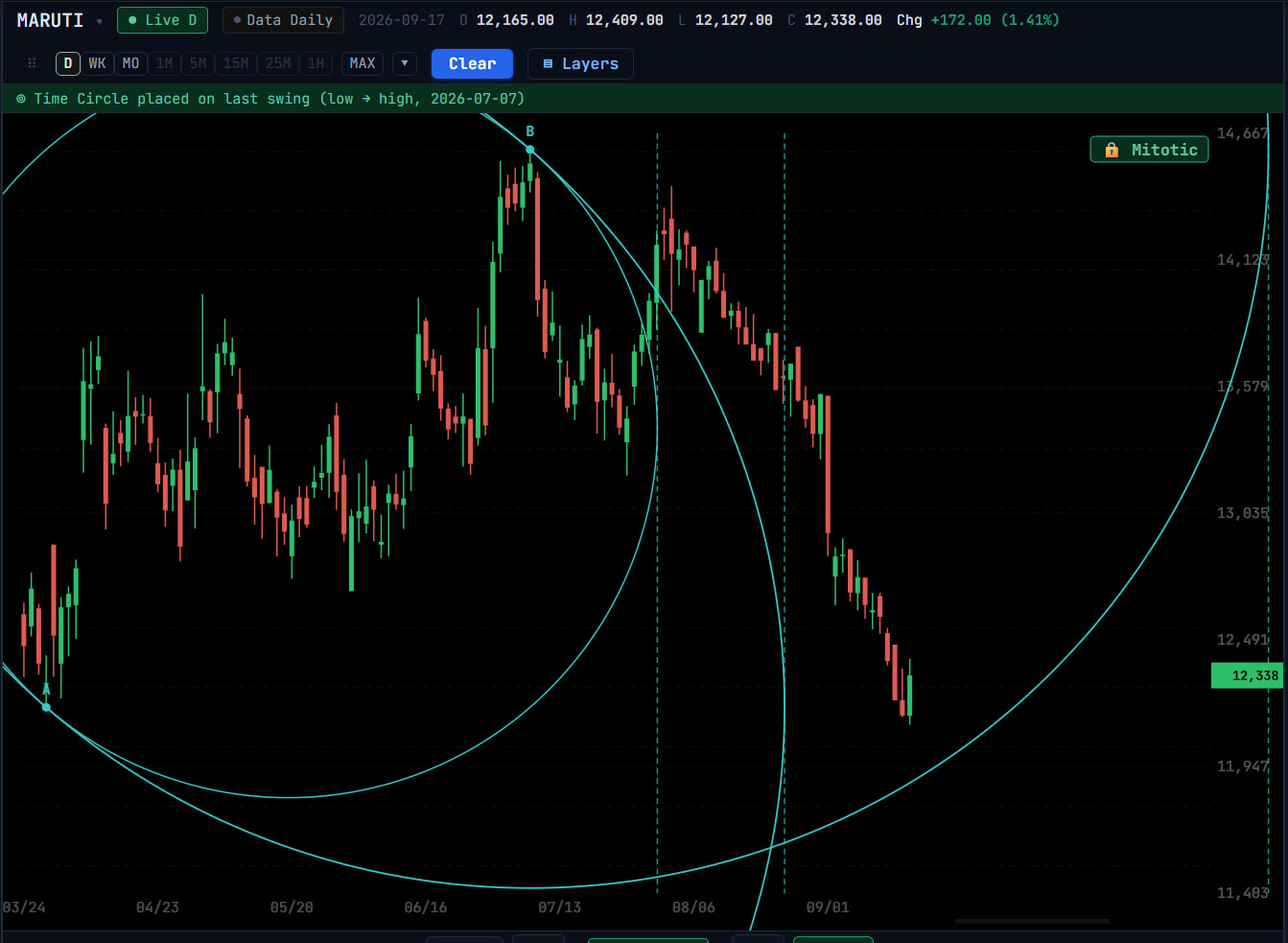Image resolution: width=1288 pixels, height=943 pixels.
Task: Click the horizontal scrollbar below the chart
Action: [x=1032, y=921]
